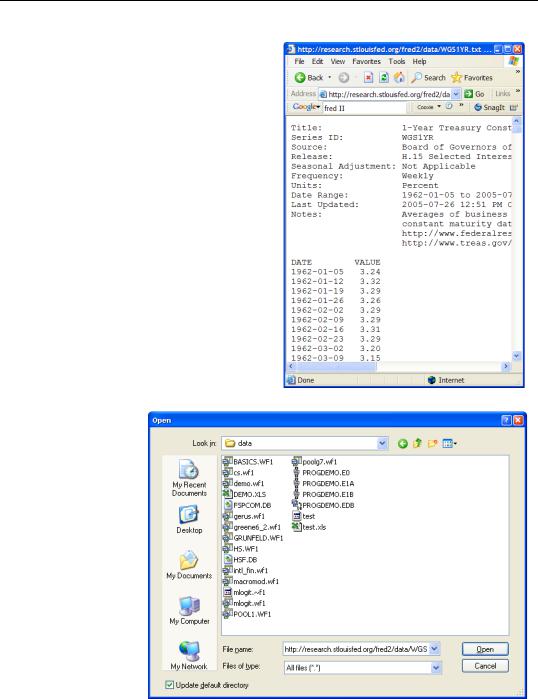
Task: Click the browser horizontal scrollbar right arrow
Action: pos(505,366)
